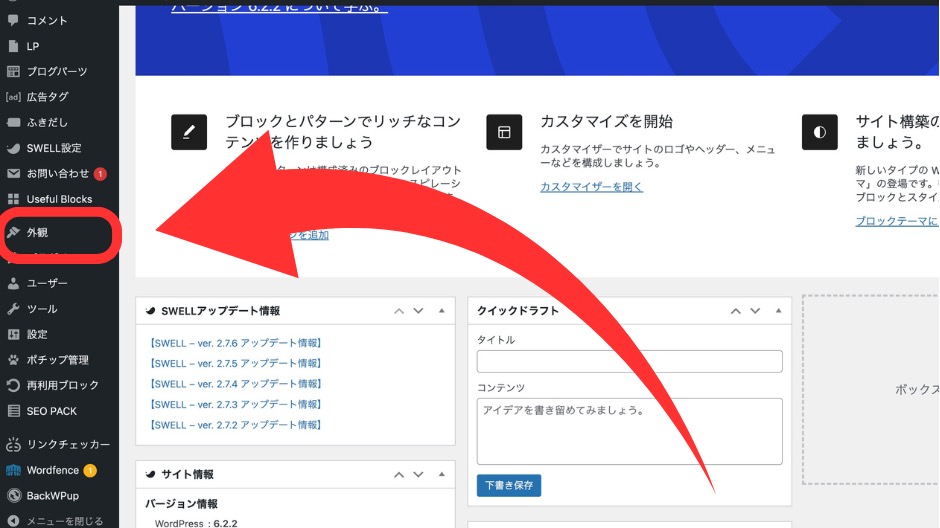The image size is (940, 528).
Task: Click the paintbrush icon beside 外観
Action: (13, 233)
